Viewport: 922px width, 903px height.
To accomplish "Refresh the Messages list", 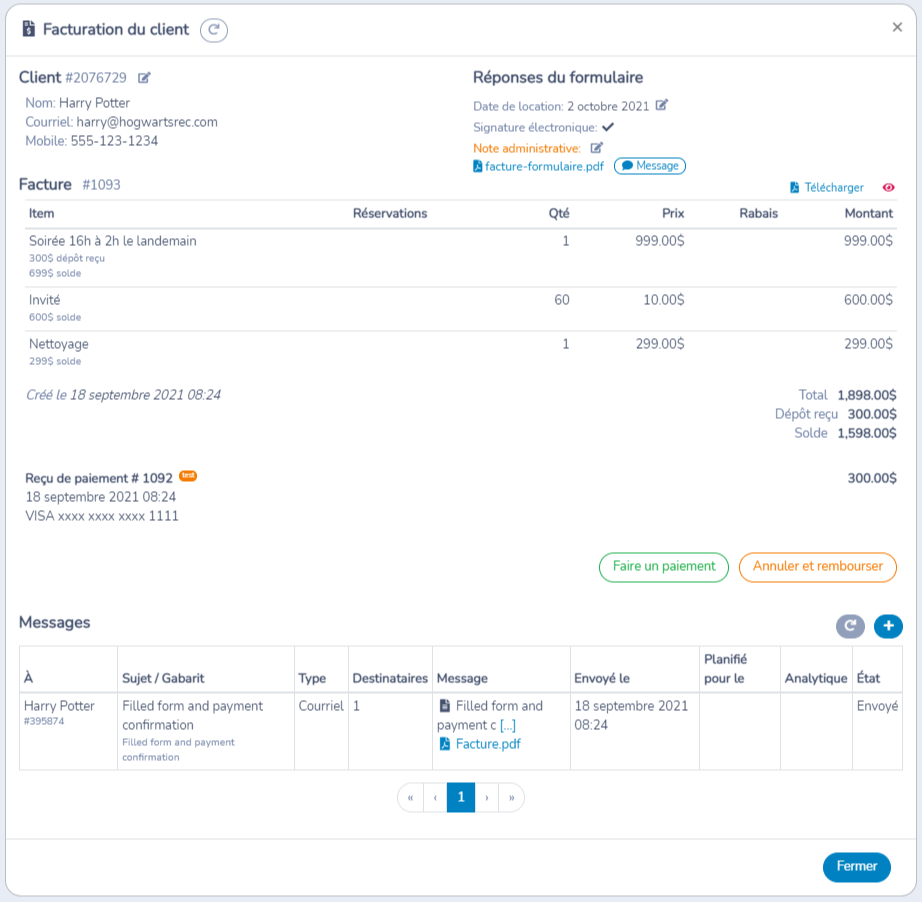I will (850, 626).
